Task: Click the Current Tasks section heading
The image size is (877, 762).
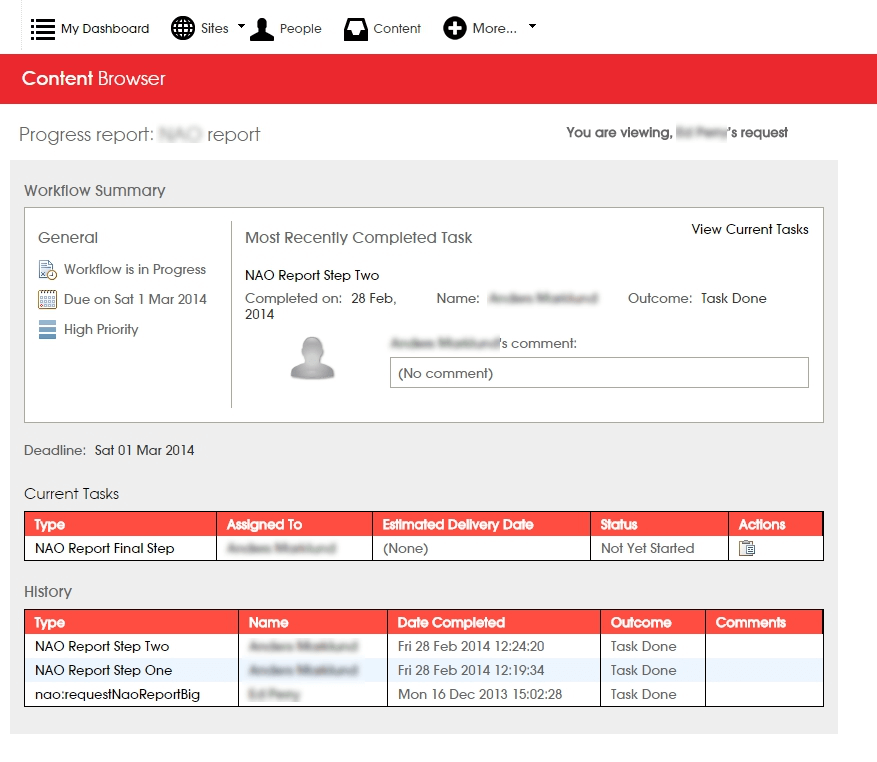Action: [72, 494]
